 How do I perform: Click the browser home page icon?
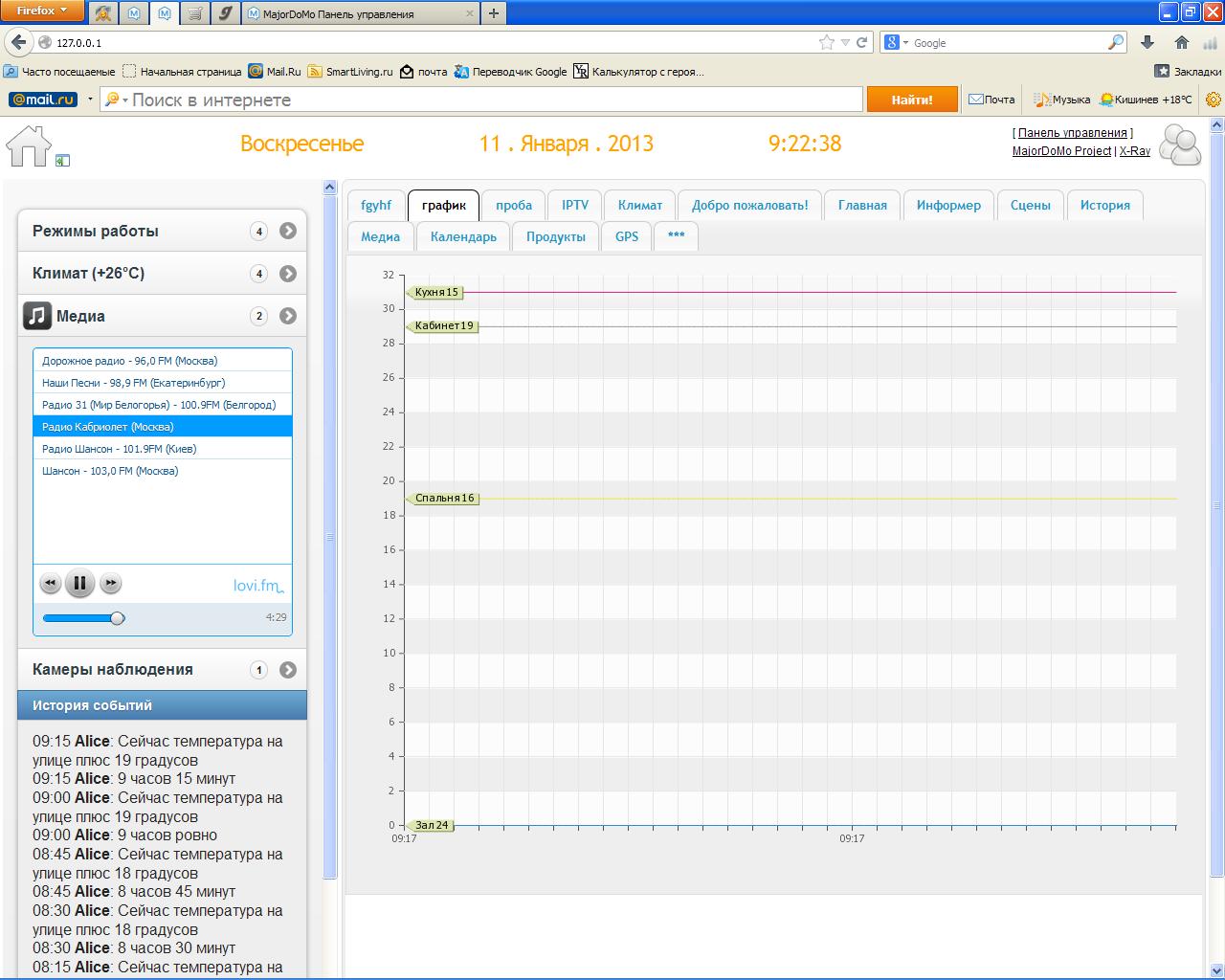click(1182, 42)
